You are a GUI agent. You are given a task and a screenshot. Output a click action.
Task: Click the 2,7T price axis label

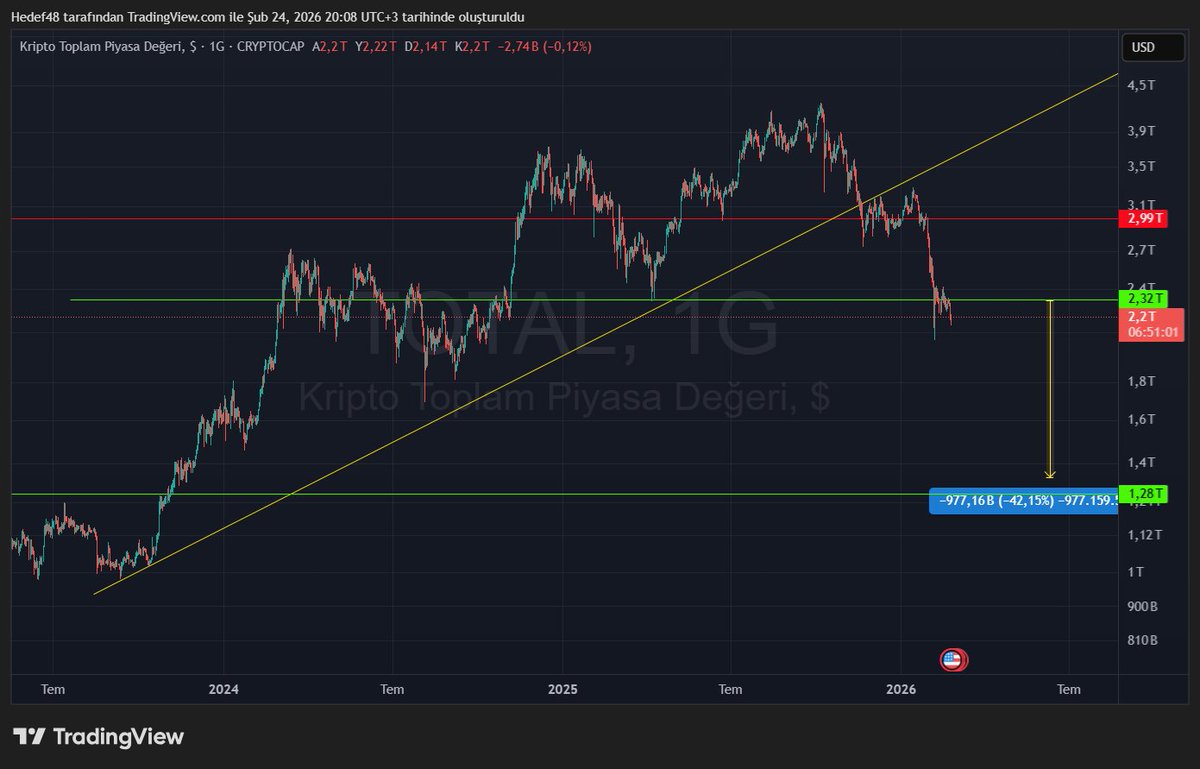(x=1142, y=249)
